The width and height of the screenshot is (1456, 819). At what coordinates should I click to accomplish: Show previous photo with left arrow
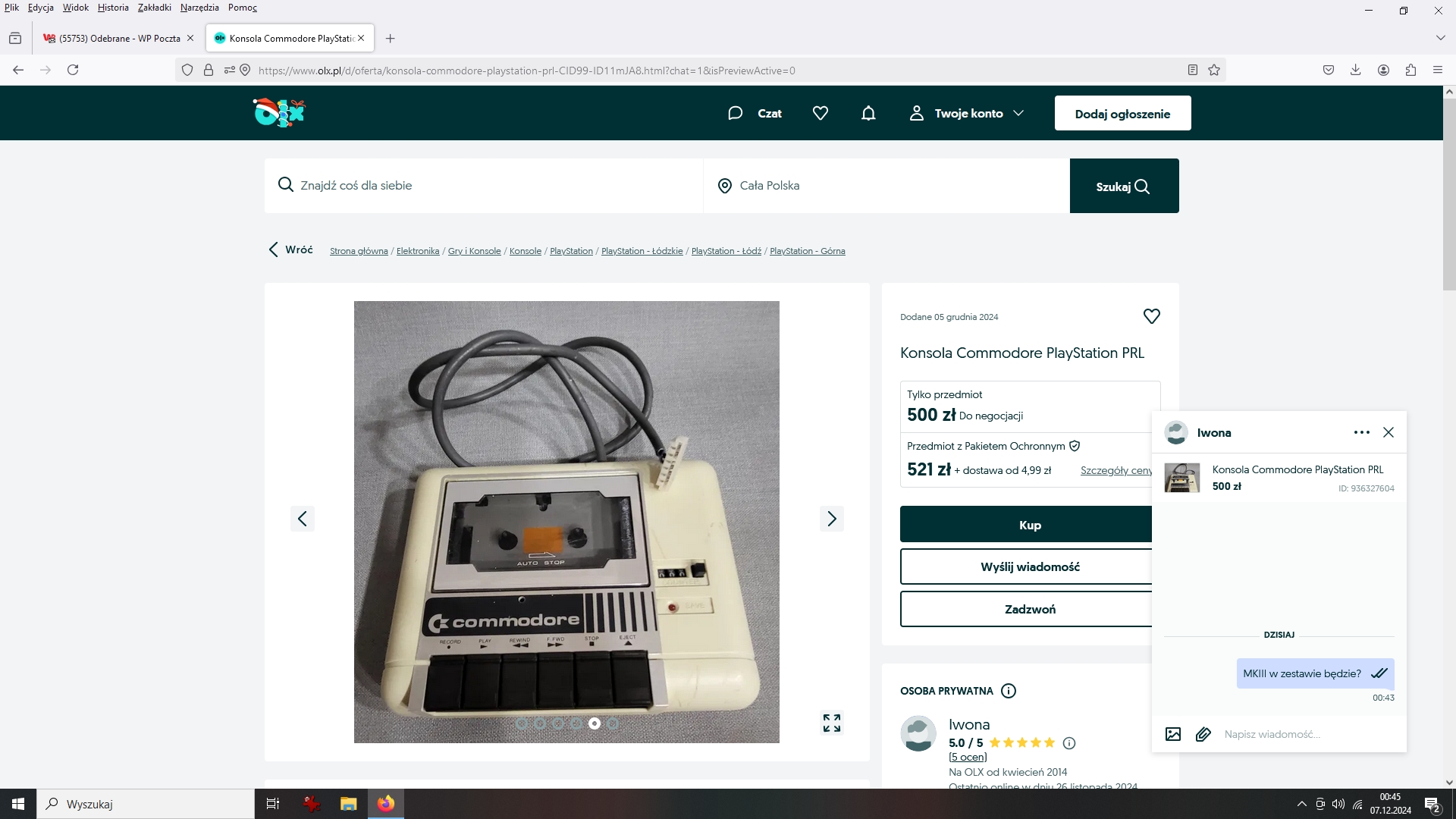(x=303, y=519)
